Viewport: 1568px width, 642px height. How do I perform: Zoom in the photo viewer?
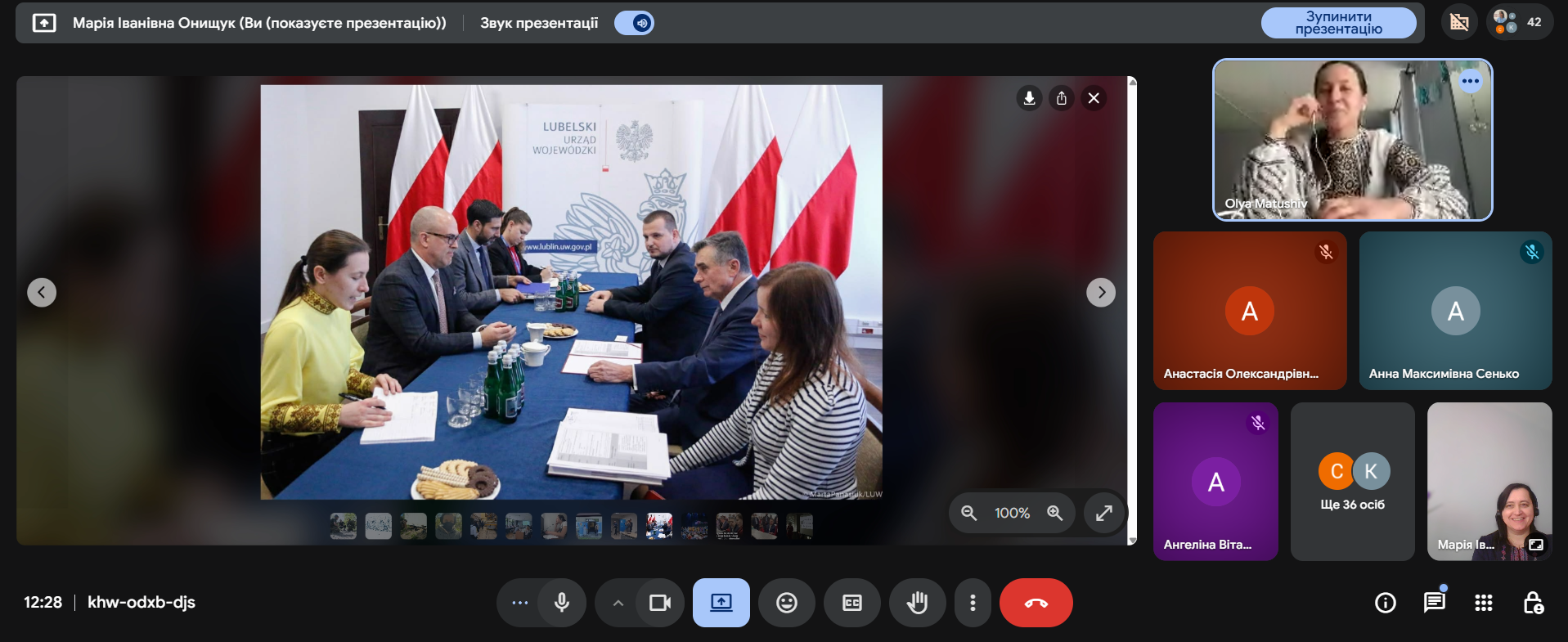coord(1055,513)
